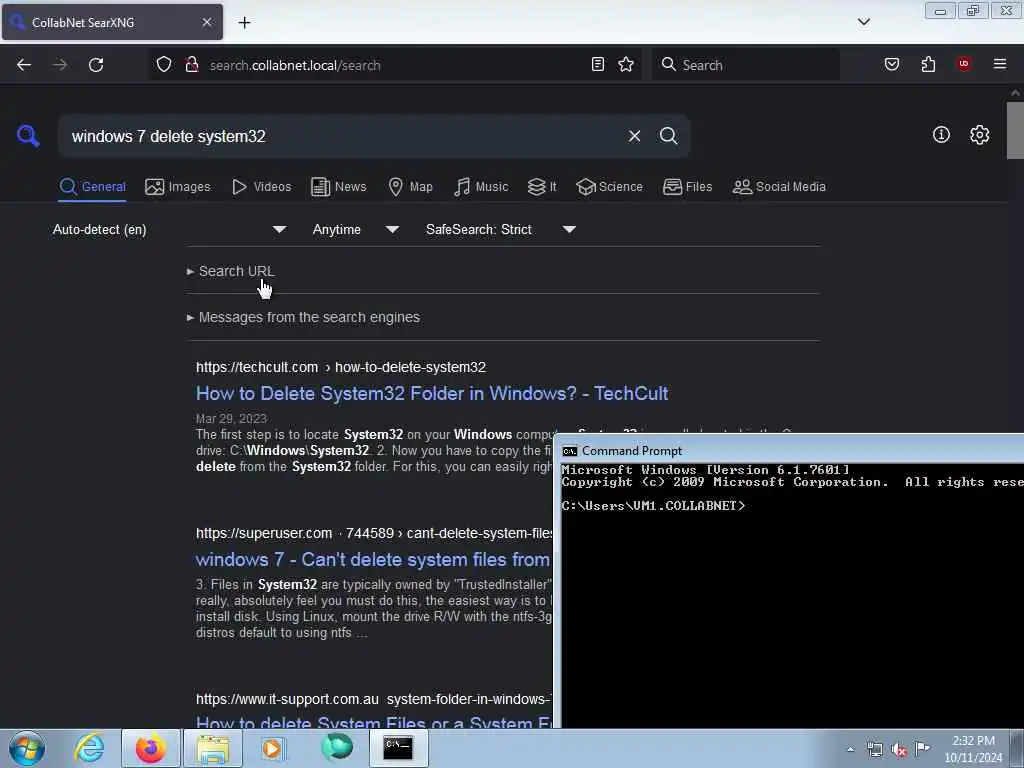This screenshot has height=768, width=1024.
Task: Focus the Command Prompt title bar
Action: (790, 451)
